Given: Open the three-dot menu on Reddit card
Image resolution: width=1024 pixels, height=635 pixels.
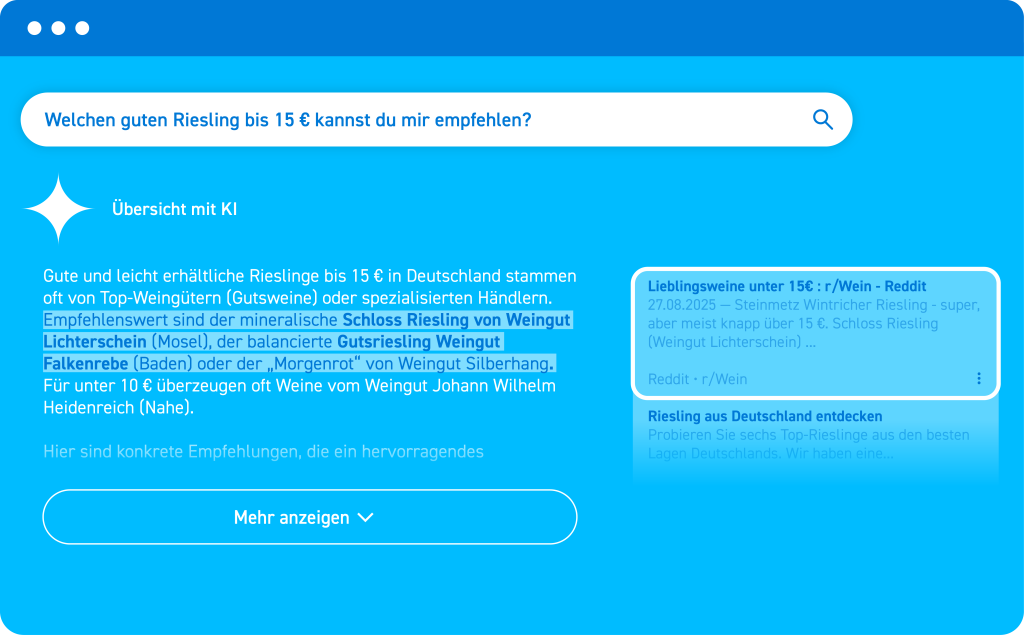Looking at the screenshot, I should pos(978,378).
